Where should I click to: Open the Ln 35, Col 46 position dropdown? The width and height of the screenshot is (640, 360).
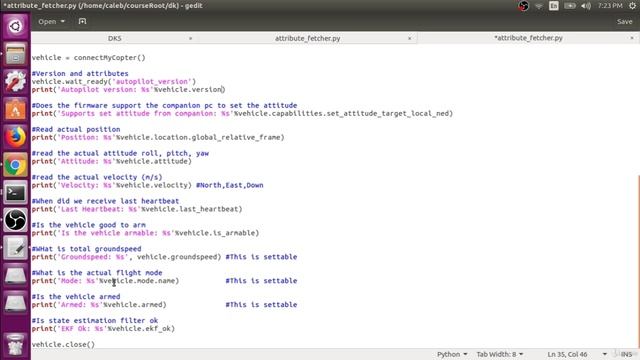click(x=576, y=354)
